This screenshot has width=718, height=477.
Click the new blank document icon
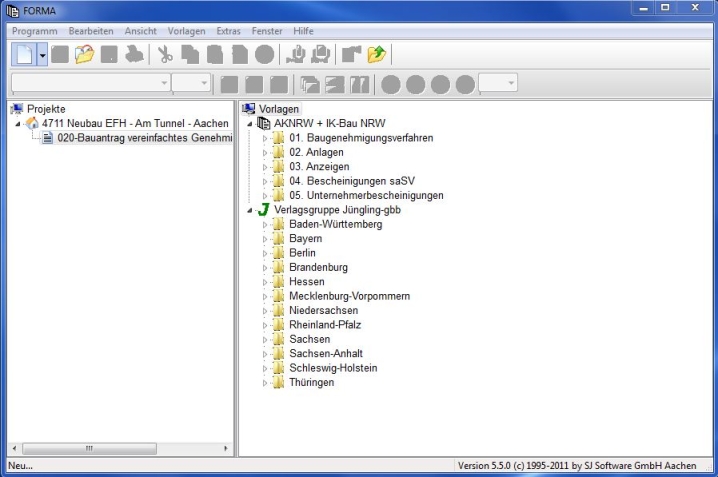tap(23, 56)
